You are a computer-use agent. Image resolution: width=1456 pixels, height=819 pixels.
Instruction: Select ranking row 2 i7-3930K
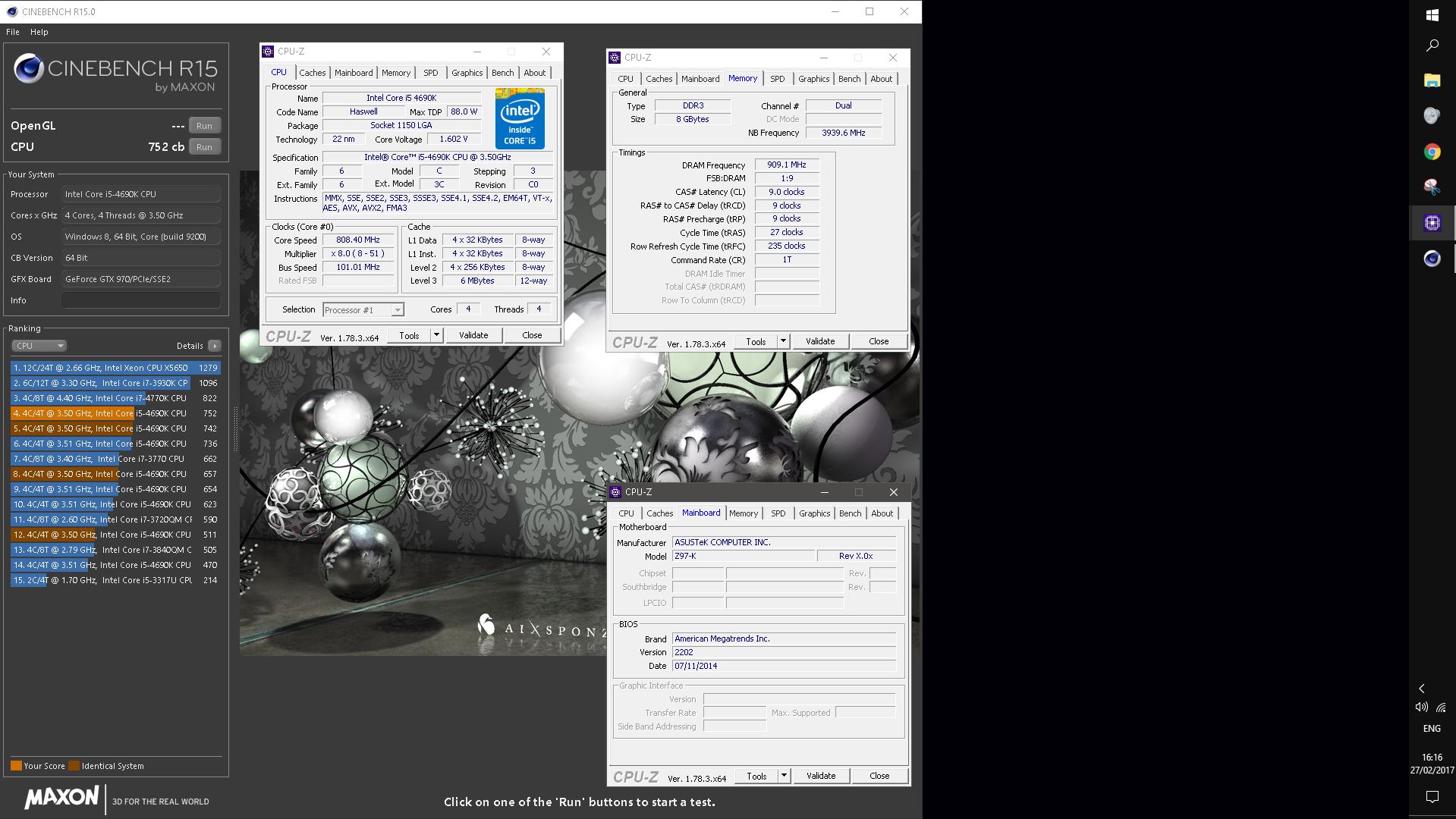coord(115,383)
